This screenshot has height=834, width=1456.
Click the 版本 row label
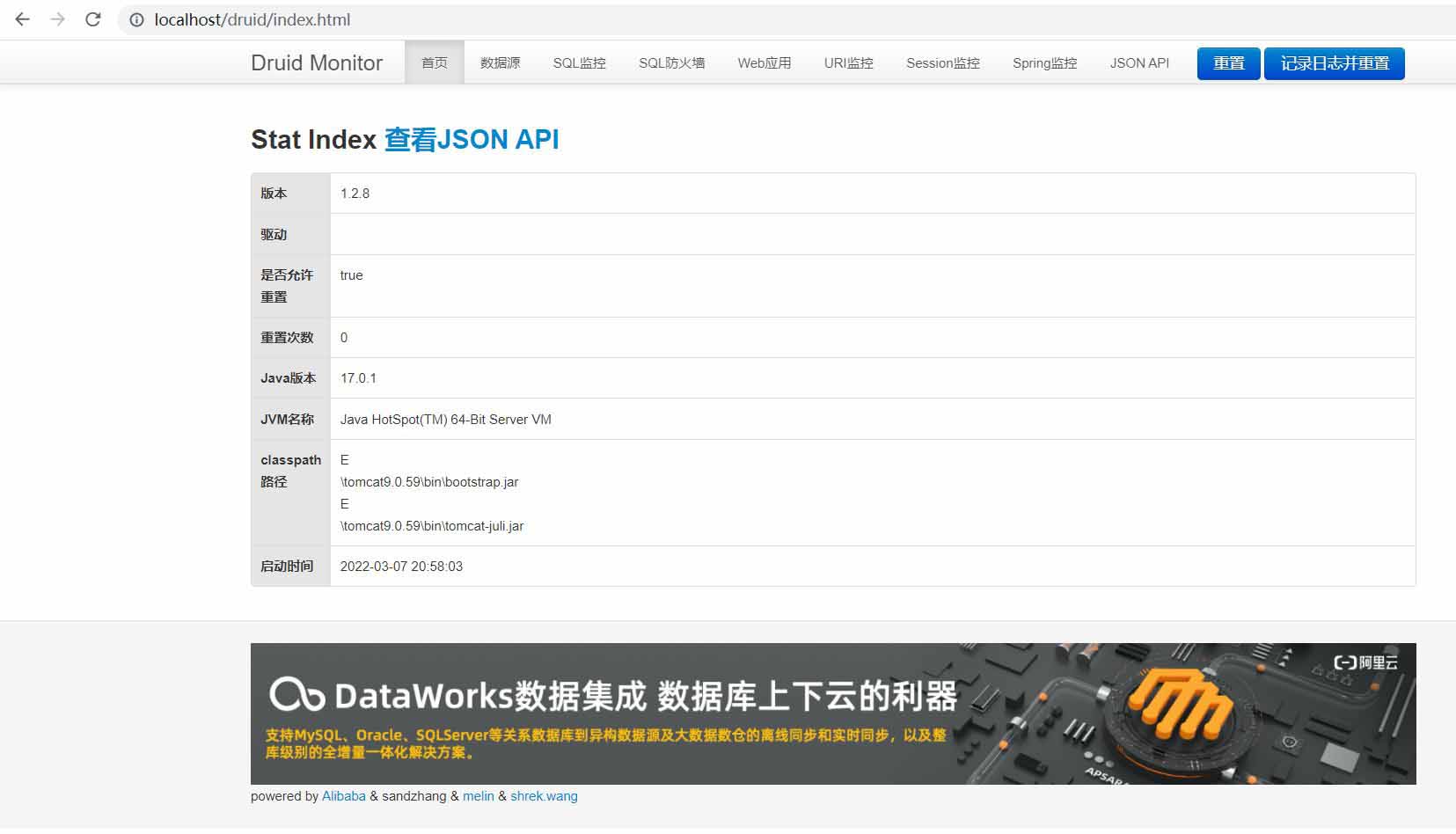point(274,194)
